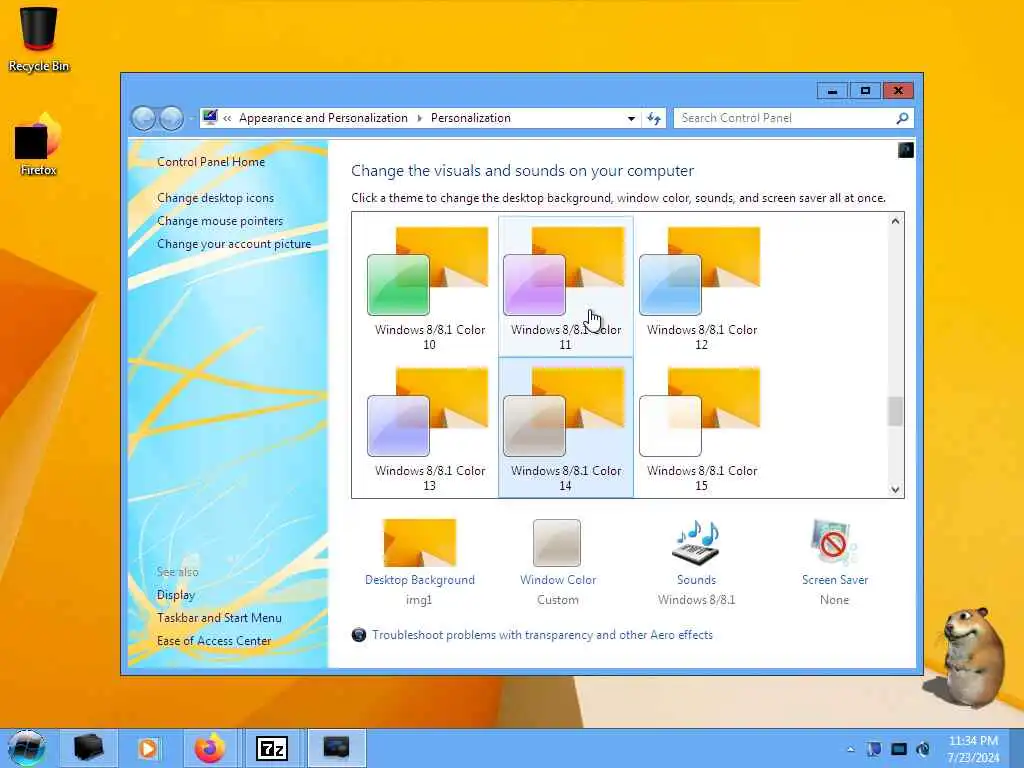Click the theme list scroll up arrow
The image size is (1024, 768).
click(895, 221)
